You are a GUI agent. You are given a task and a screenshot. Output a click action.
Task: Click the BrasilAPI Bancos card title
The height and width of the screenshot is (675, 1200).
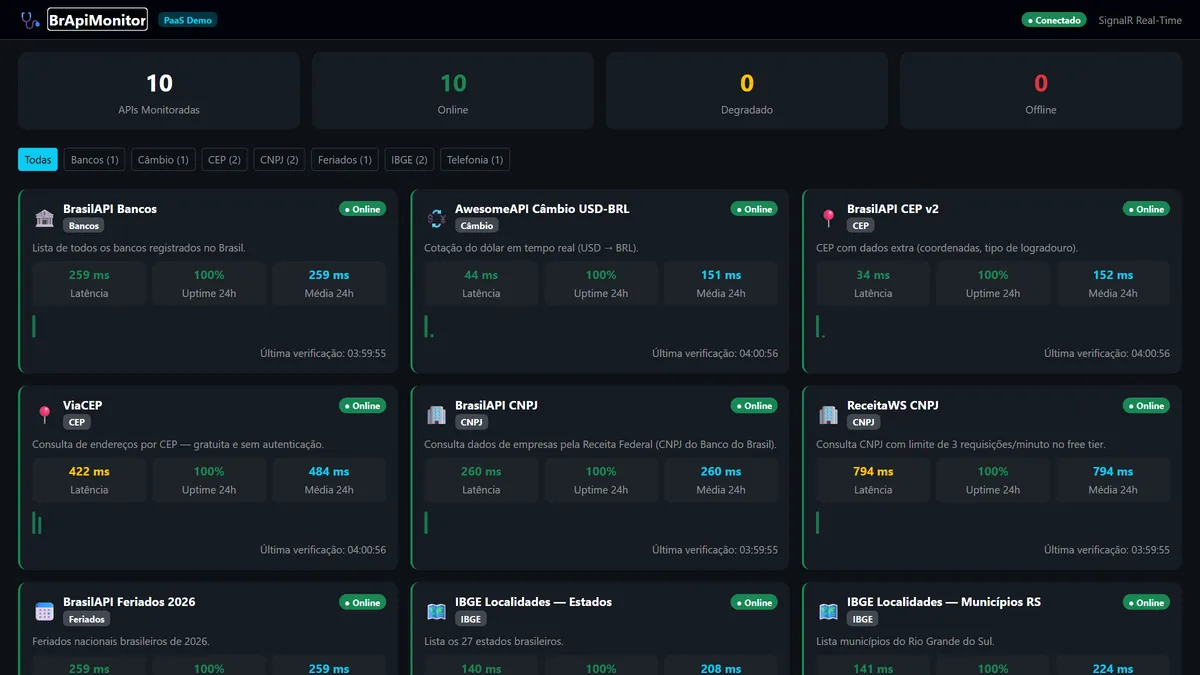110,209
